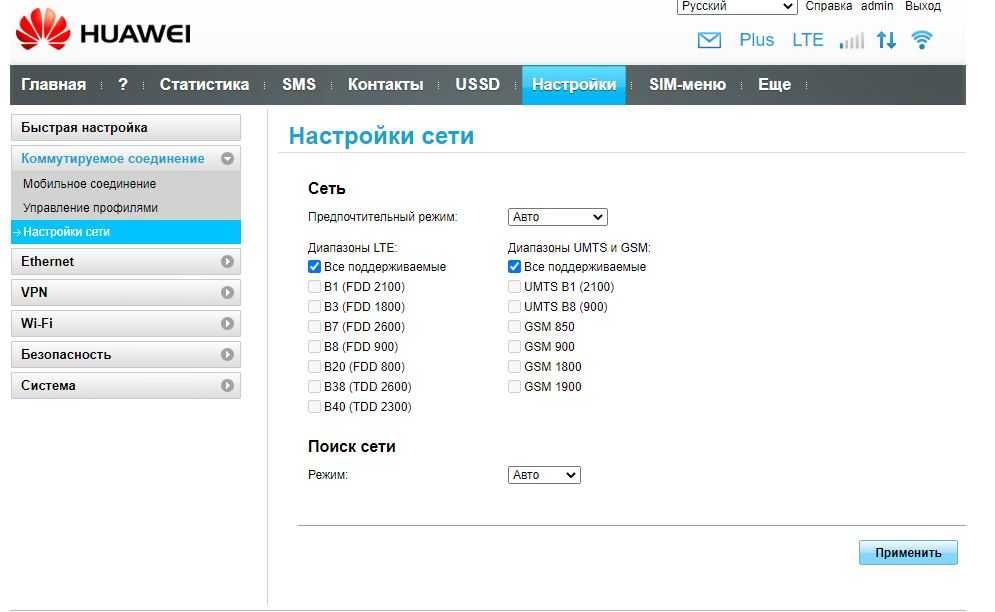Click the Ethernet sidebar label
995x612 pixels.
click(47, 262)
